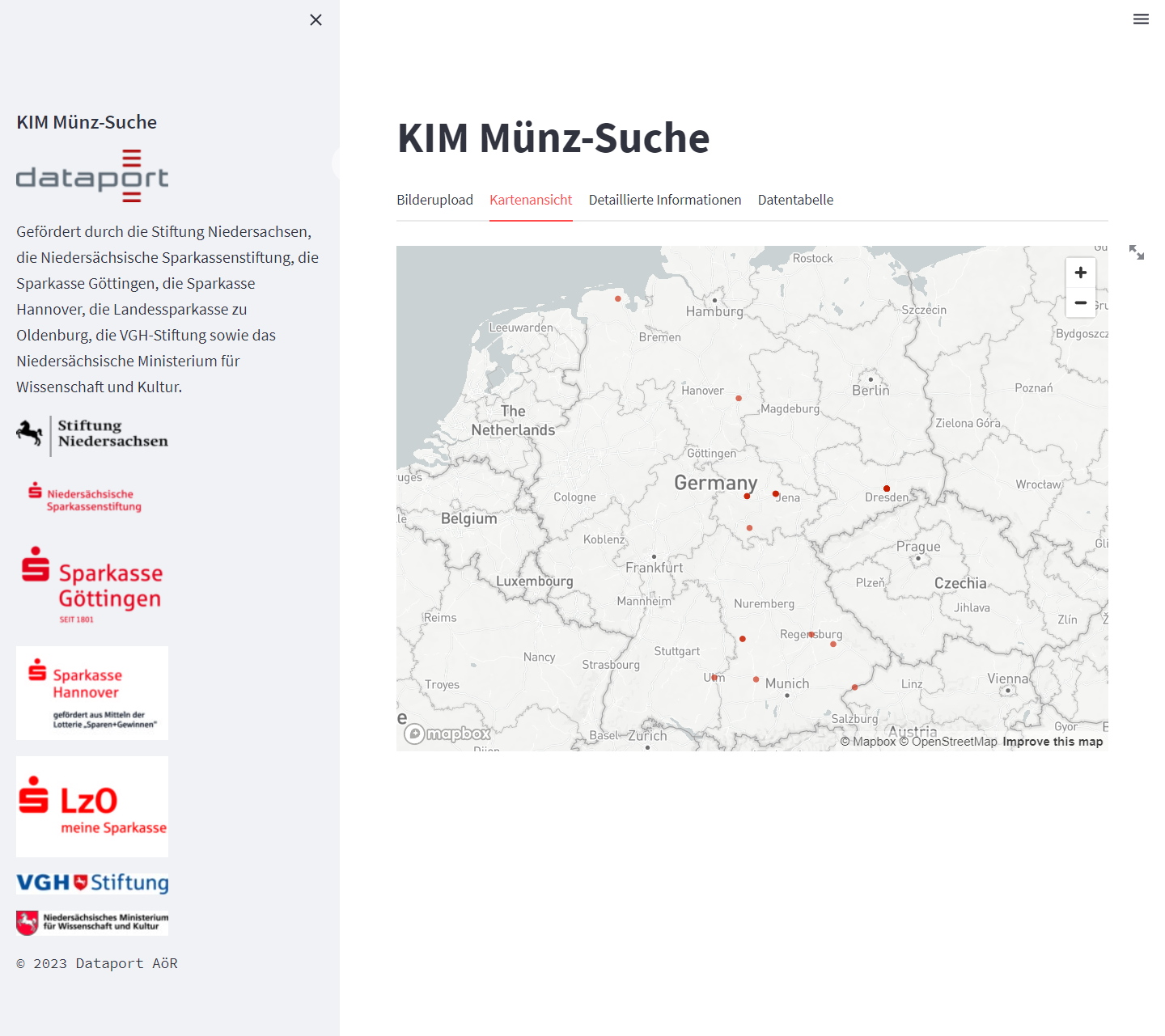Click the red marker near Dresden
1165x1036 pixels.
click(x=887, y=488)
